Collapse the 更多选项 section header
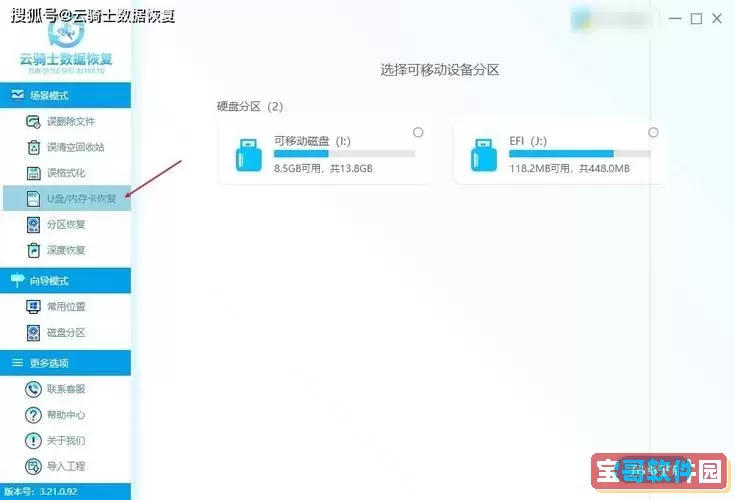 65,363
